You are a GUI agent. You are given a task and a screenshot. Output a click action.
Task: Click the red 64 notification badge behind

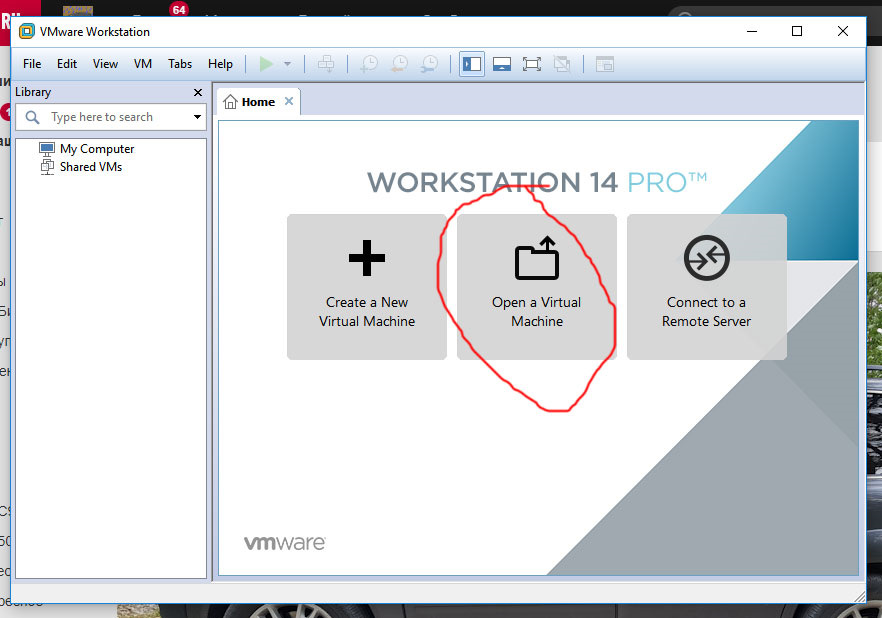point(179,9)
